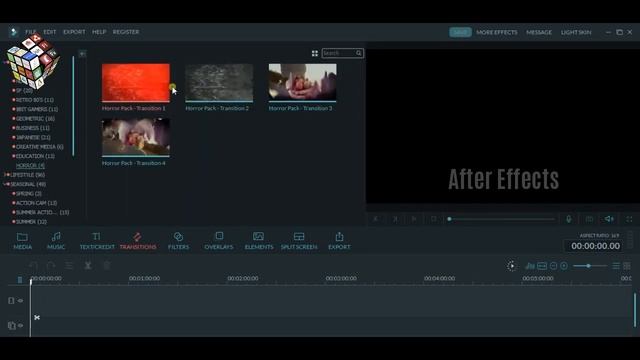Click the previous frame button under preview
The width and height of the screenshot is (640, 360).
point(376,219)
